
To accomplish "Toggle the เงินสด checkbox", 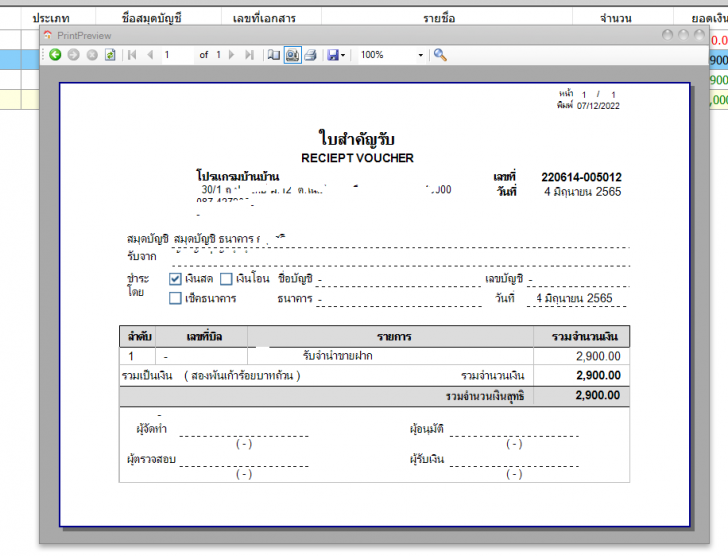I will pyautogui.click(x=175, y=279).
